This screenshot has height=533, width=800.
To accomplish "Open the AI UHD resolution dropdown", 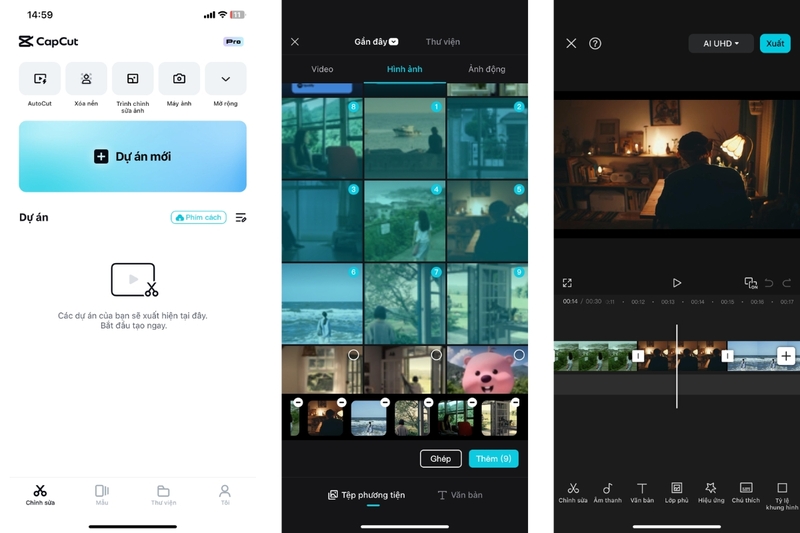I will 721,43.
